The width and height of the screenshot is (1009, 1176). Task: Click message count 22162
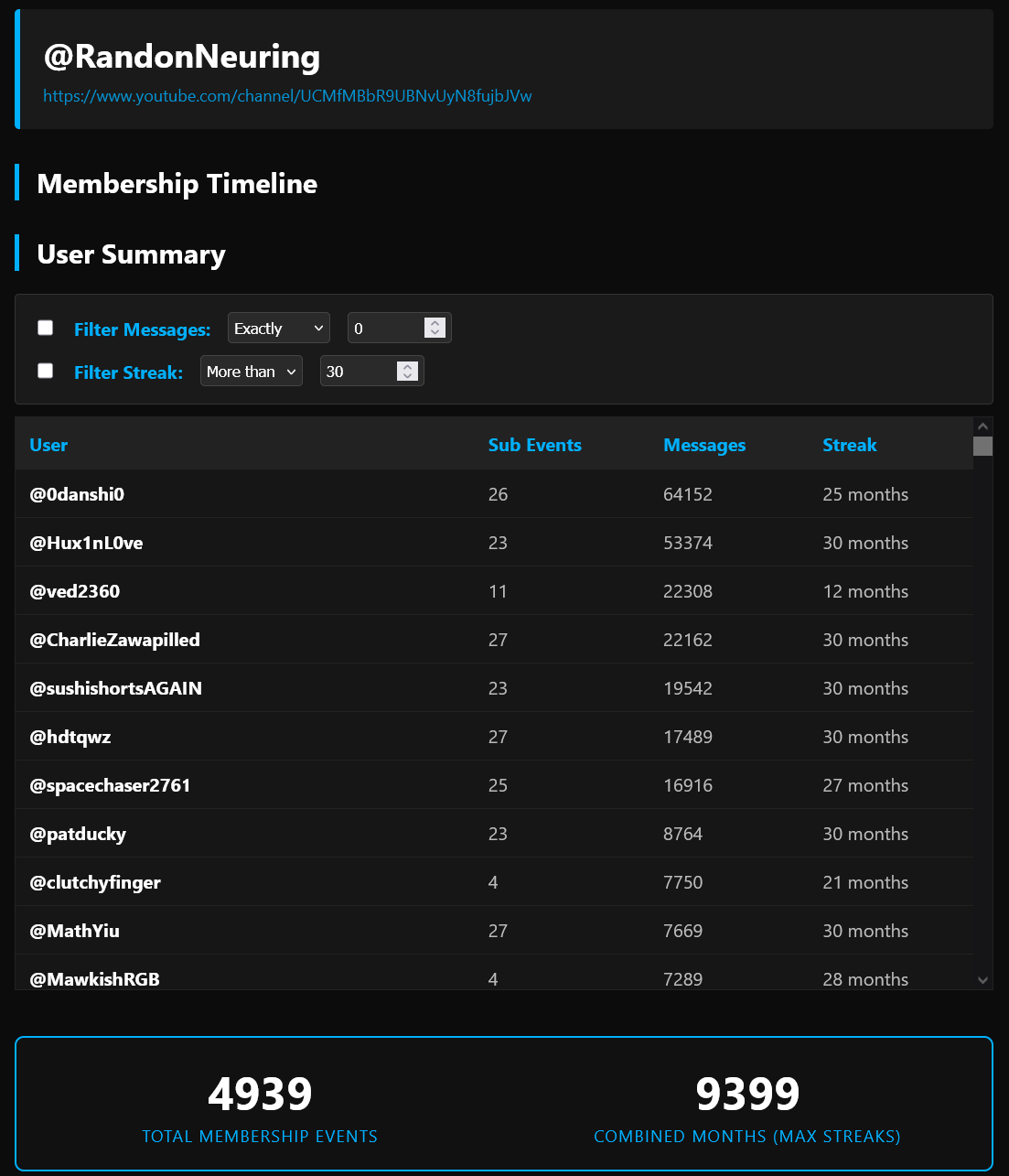click(x=688, y=640)
